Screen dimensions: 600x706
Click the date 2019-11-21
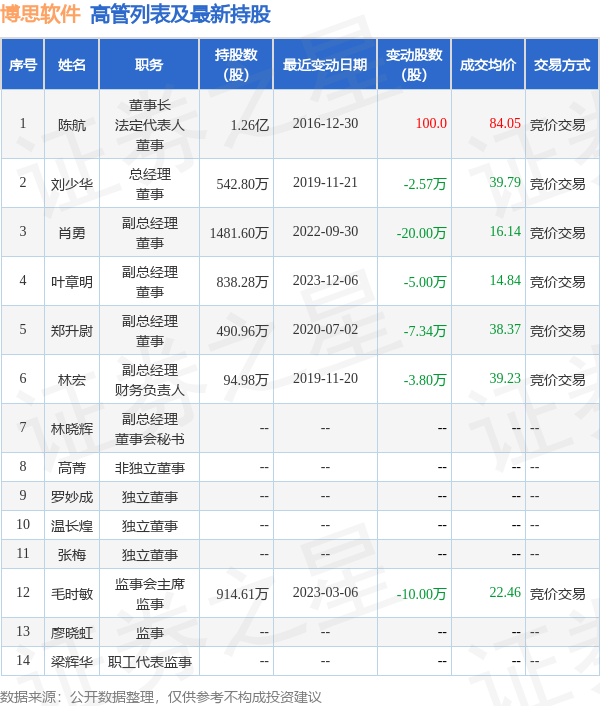(325, 182)
